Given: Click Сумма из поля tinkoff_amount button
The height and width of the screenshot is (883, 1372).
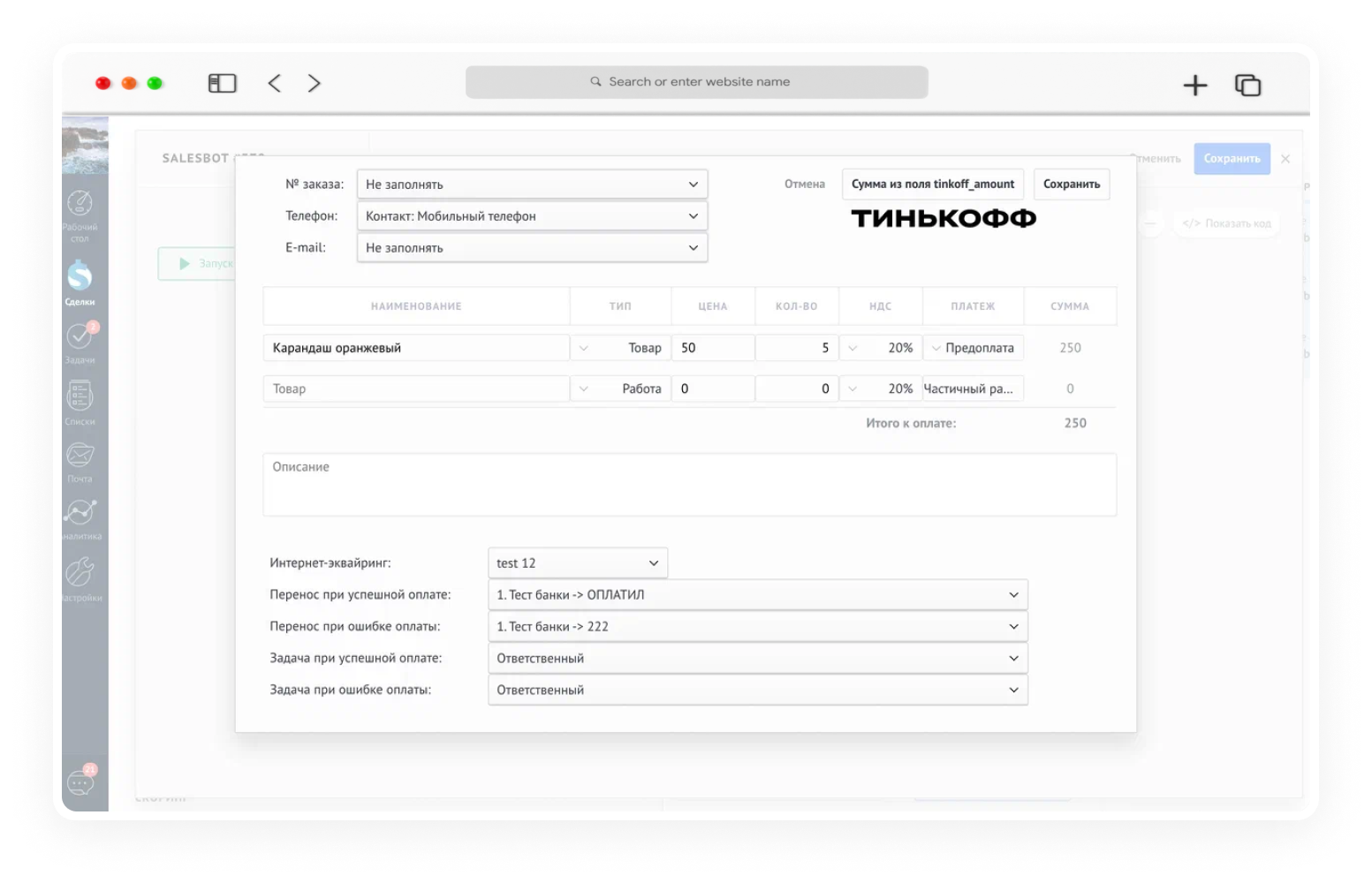Looking at the screenshot, I should point(933,185).
